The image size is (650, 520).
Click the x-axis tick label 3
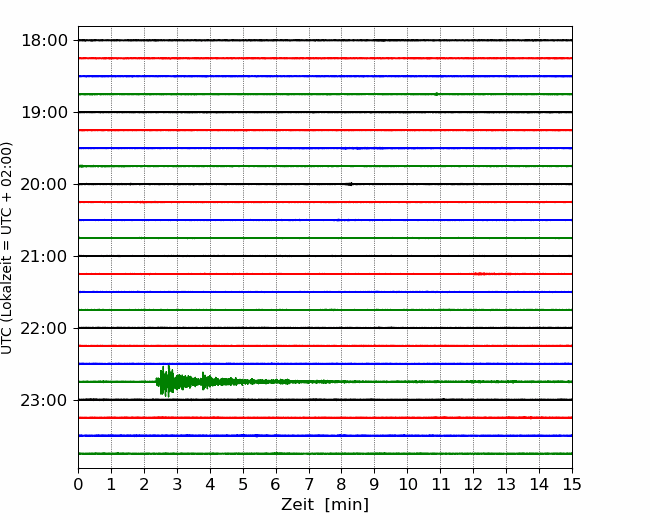click(177, 484)
